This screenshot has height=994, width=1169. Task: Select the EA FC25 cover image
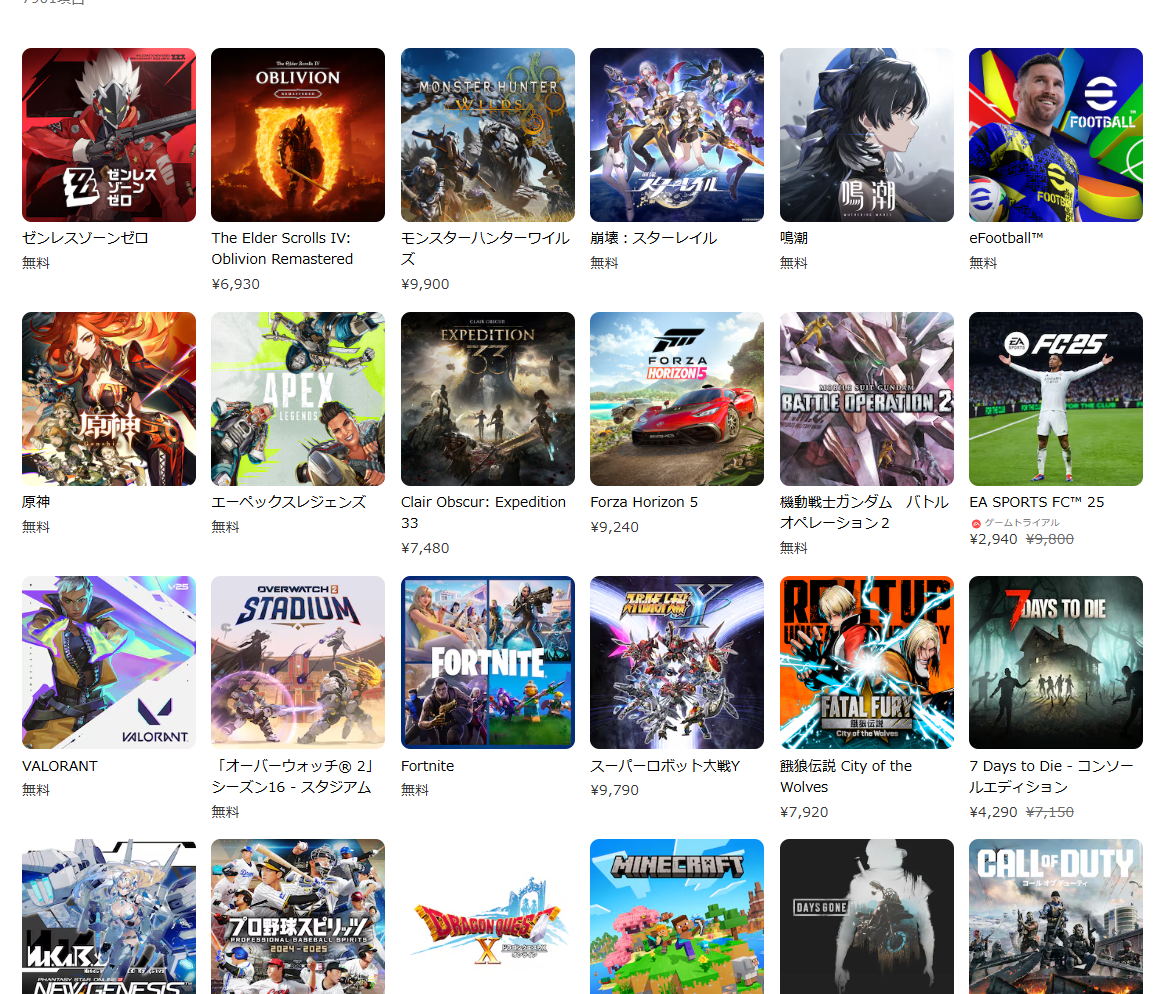click(x=1056, y=399)
